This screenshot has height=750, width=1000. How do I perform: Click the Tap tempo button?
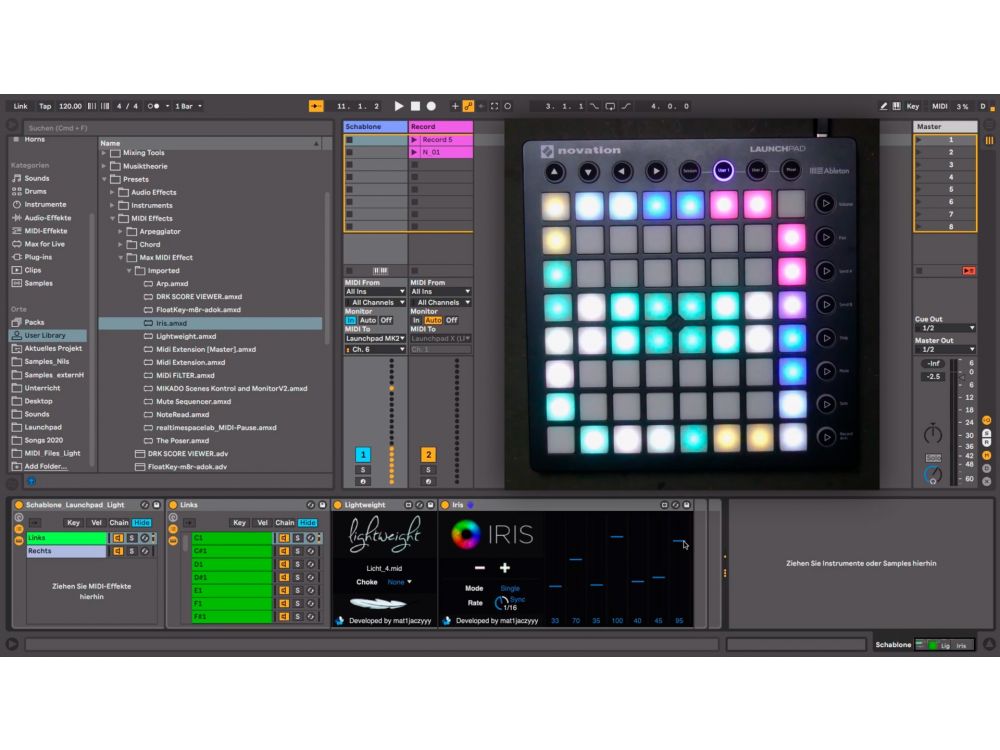pos(45,105)
